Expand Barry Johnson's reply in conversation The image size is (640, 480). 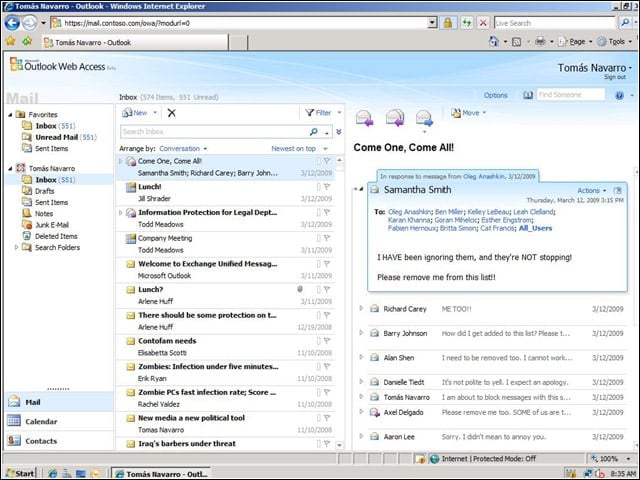coord(361,333)
